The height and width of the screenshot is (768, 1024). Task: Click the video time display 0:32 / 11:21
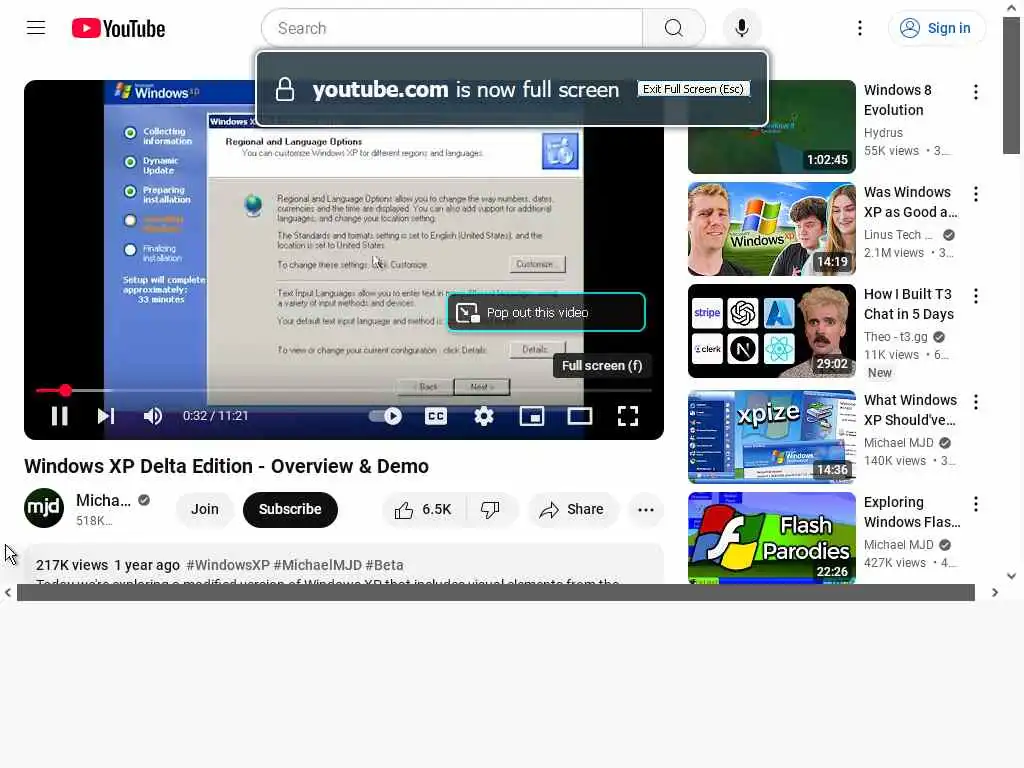pyautogui.click(x=216, y=416)
